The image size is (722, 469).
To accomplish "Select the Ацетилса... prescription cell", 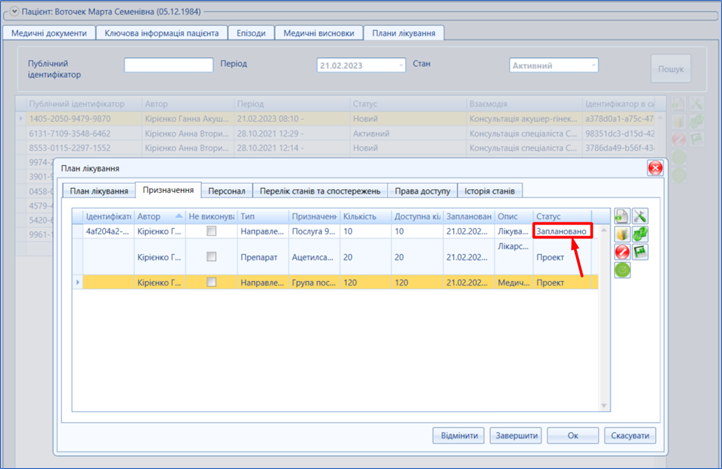I will 314,257.
